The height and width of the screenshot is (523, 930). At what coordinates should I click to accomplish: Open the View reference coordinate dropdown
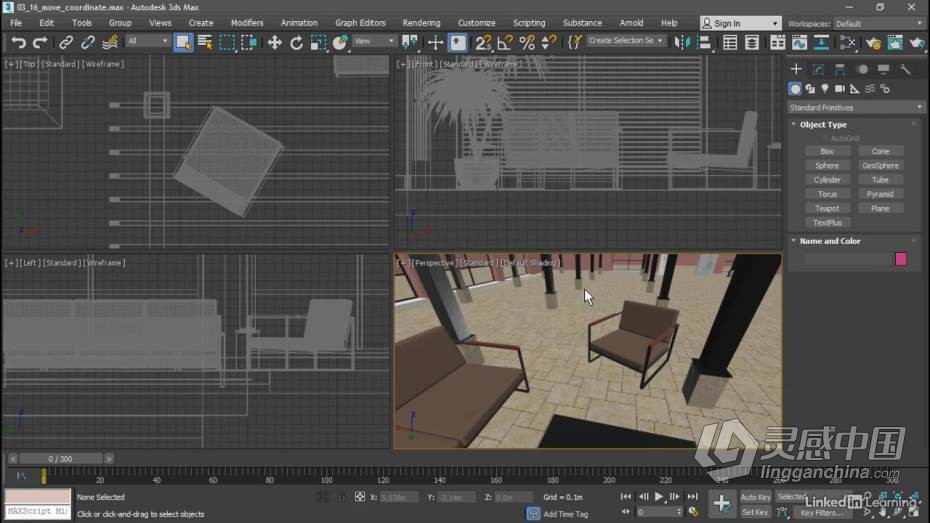coord(374,41)
